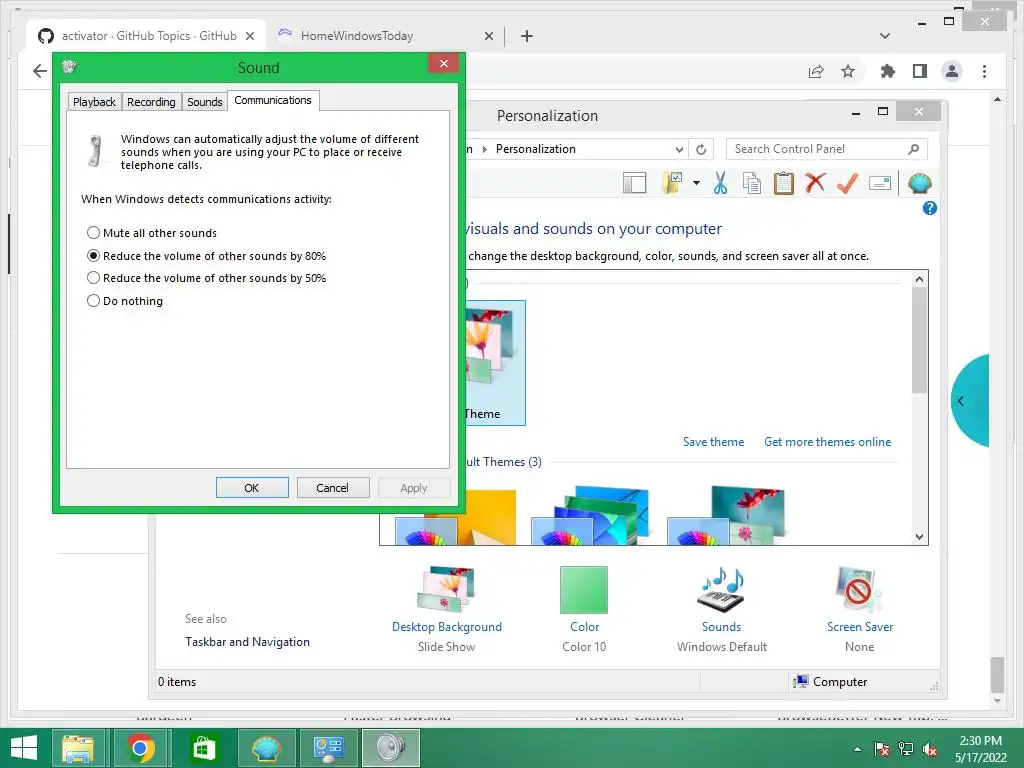Choose the blue lines default theme thumbnail
Screen dimensions: 1024x768
[x=590, y=516]
